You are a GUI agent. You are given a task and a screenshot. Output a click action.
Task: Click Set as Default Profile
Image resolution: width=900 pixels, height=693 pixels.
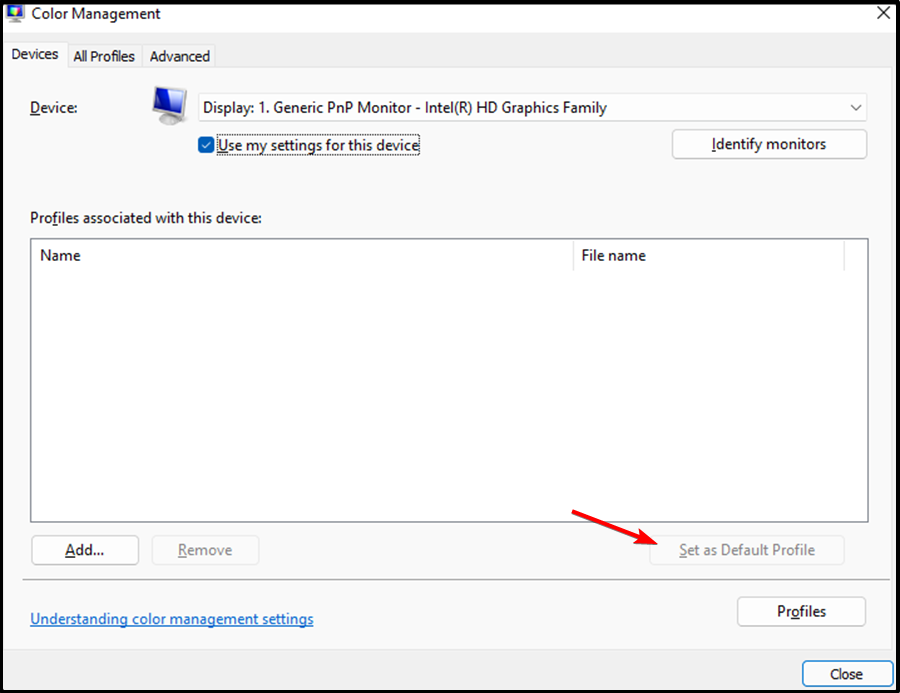click(x=747, y=550)
